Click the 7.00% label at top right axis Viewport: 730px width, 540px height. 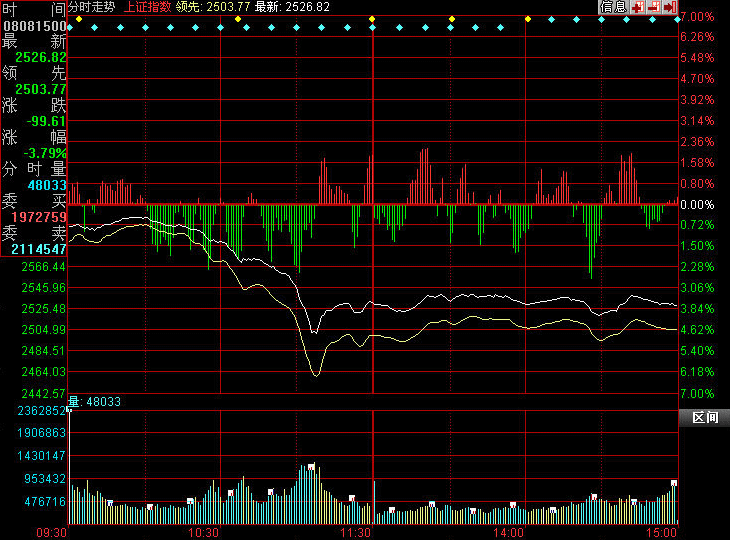pyautogui.click(x=697, y=17)
